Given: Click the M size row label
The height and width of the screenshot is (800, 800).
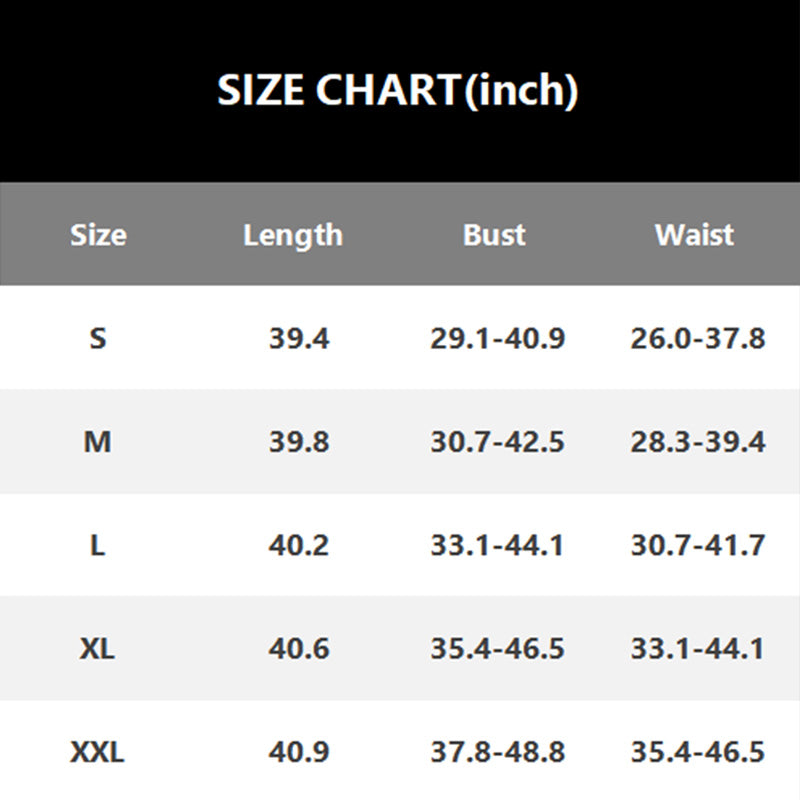Looking at the screenshot, I should point(97,441).
